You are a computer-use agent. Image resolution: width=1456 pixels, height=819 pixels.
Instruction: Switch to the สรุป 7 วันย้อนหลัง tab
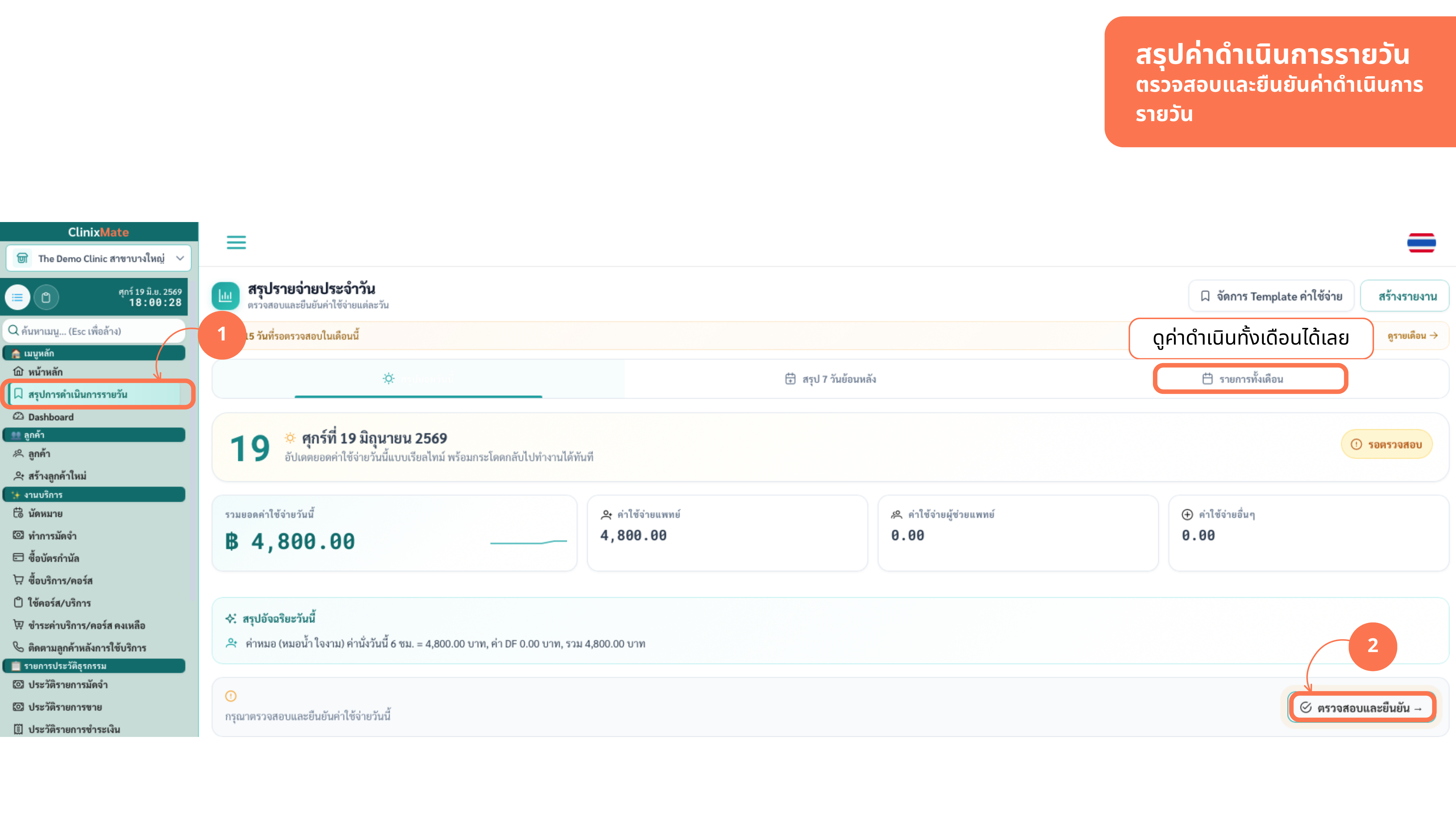(x=831, y=379)
